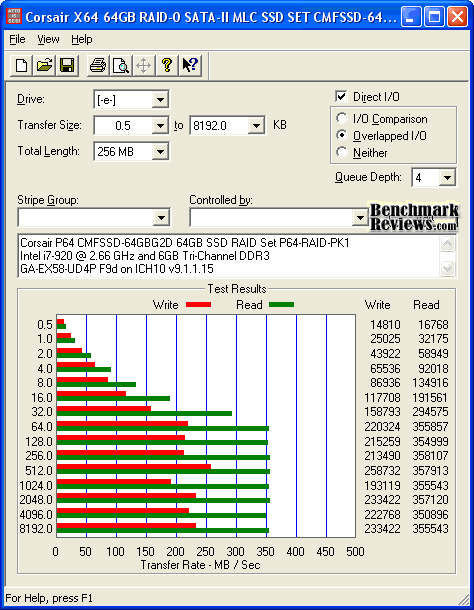
Task: Click the description box scroll up arrow
Action: click(x=448, y=244)
